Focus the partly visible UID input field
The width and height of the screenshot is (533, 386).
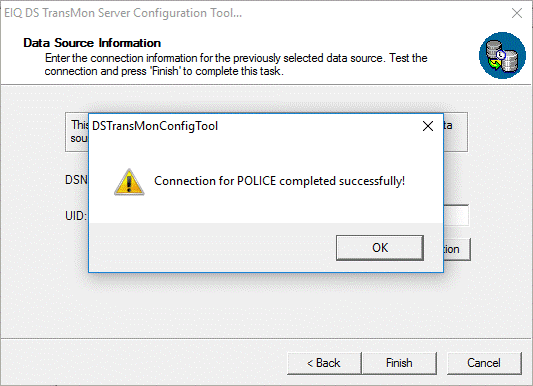456,215
